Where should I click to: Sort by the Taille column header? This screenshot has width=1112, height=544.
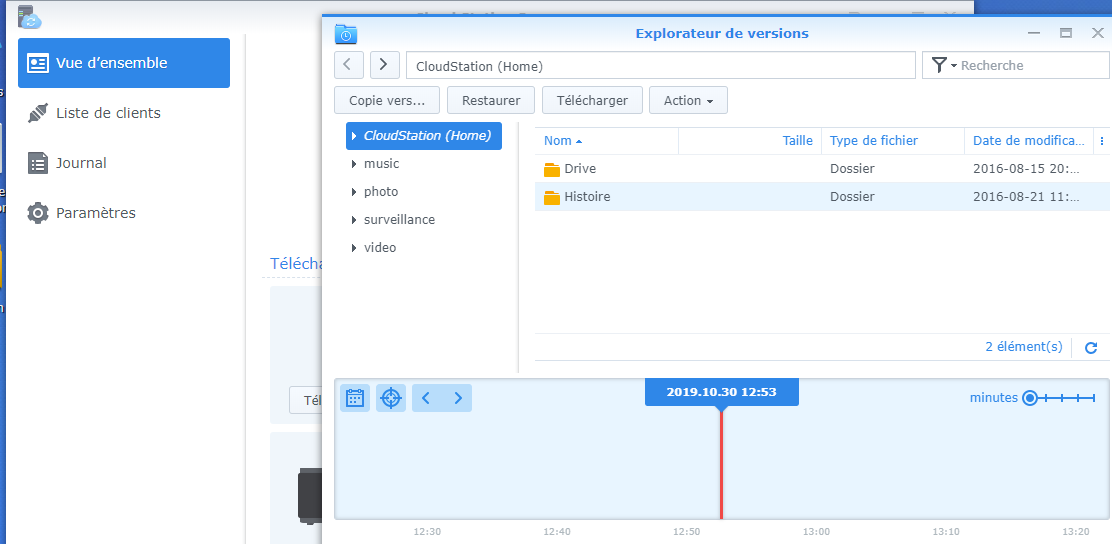pyautogui.click(x=750, y=141)
